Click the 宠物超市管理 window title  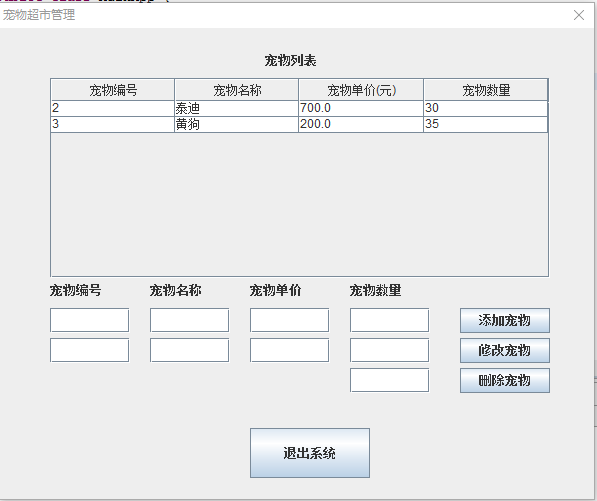coord(39,15)
